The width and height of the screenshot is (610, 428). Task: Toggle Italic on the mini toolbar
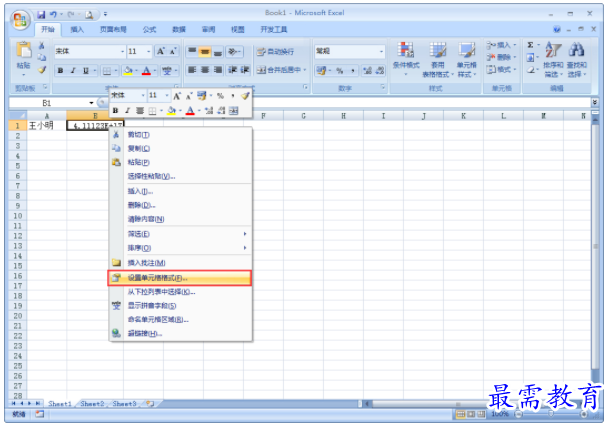tap(127, 111)
